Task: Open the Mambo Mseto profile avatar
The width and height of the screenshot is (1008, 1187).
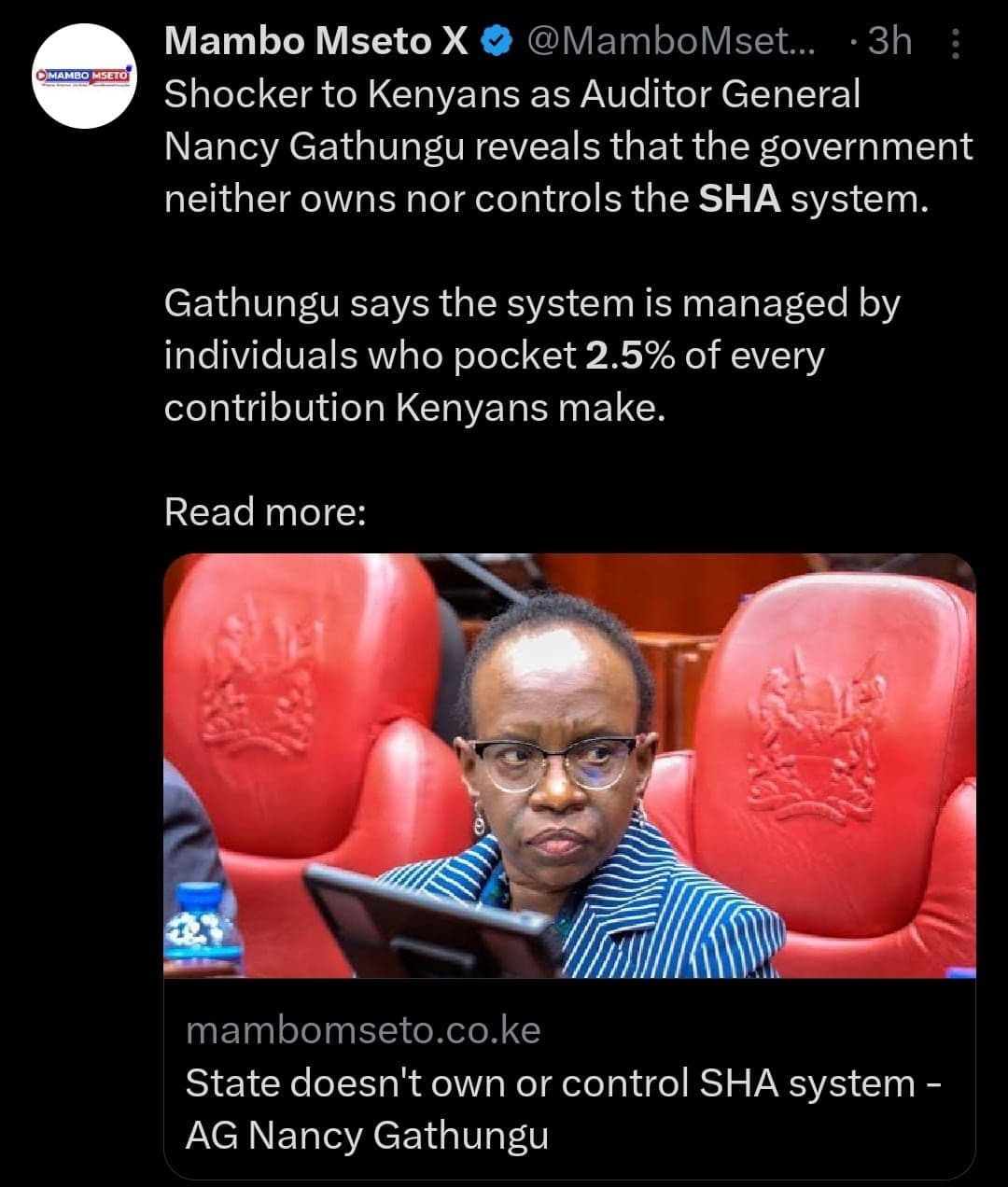Action: 85,77
